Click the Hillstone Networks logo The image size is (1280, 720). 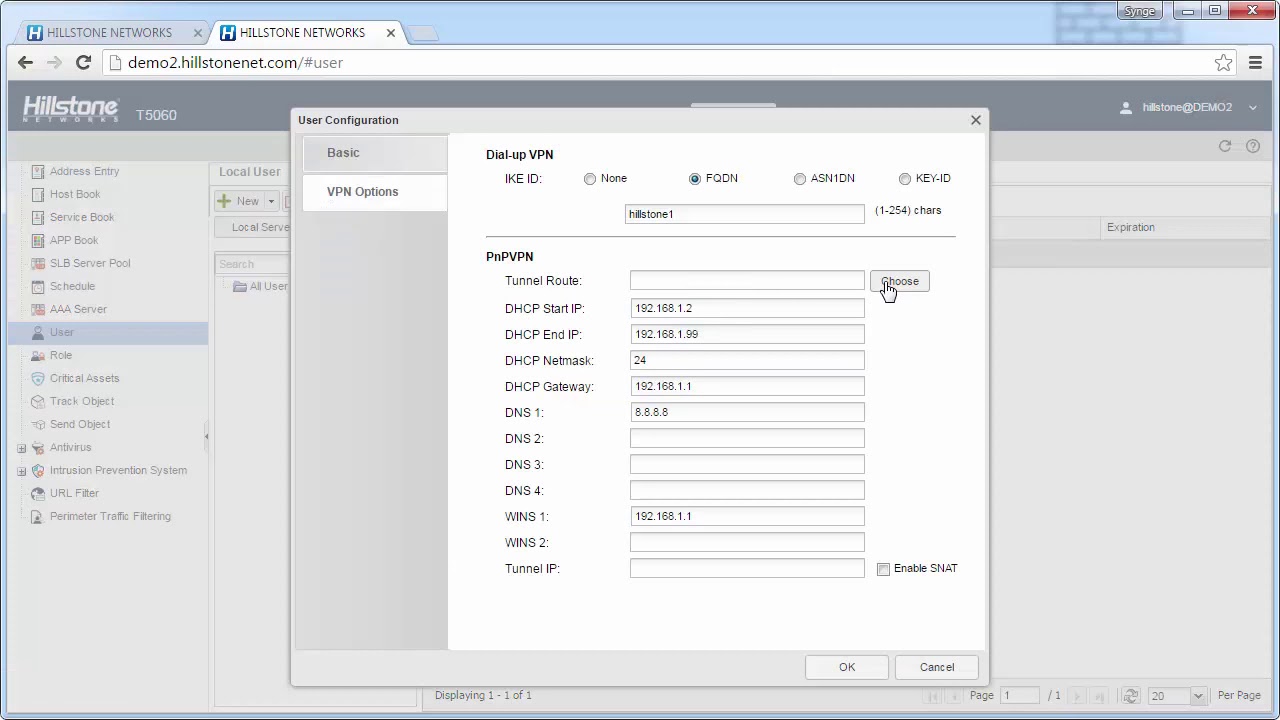[70, 109]
